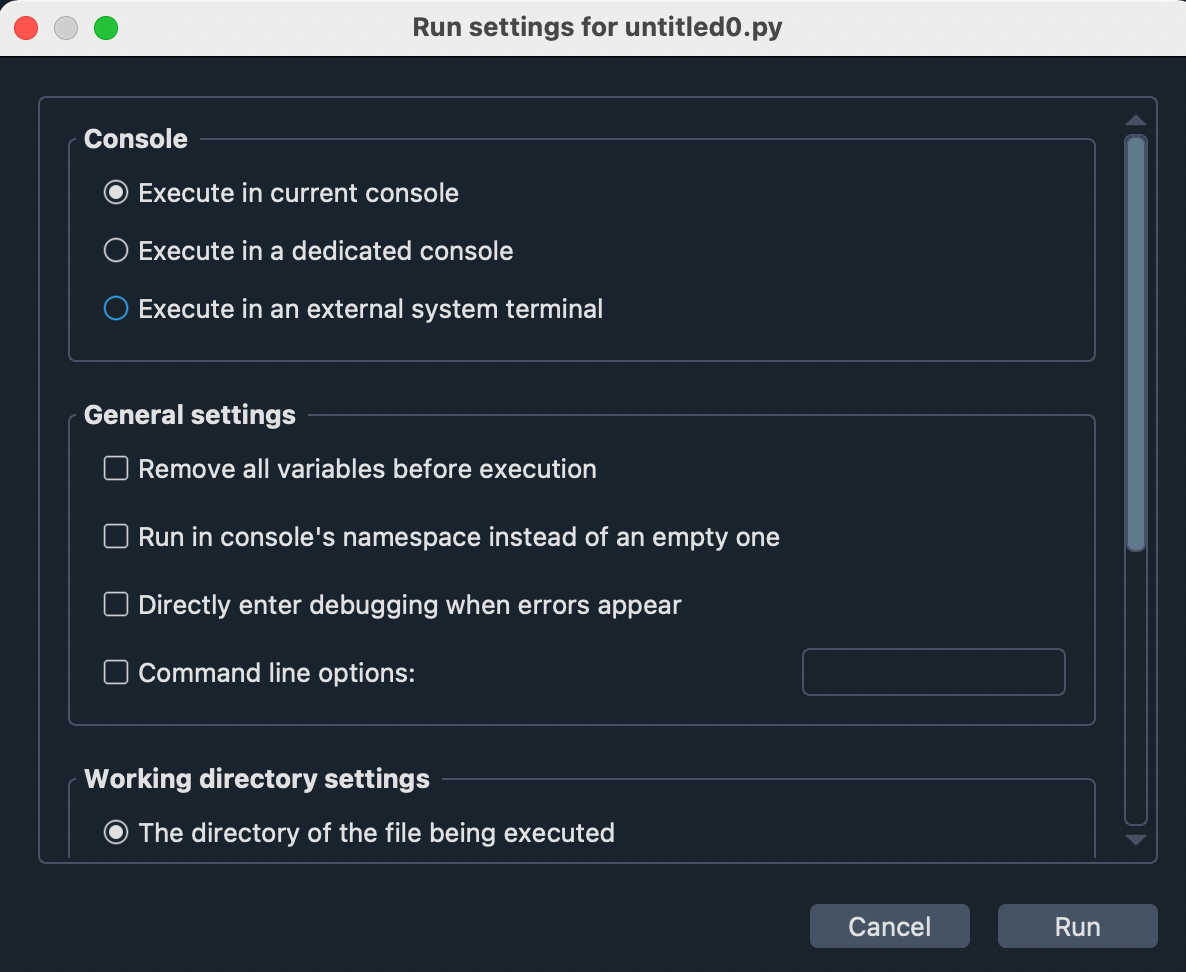Close the Run settings window
Screen dimensions: 1186x972
(26, 28)
